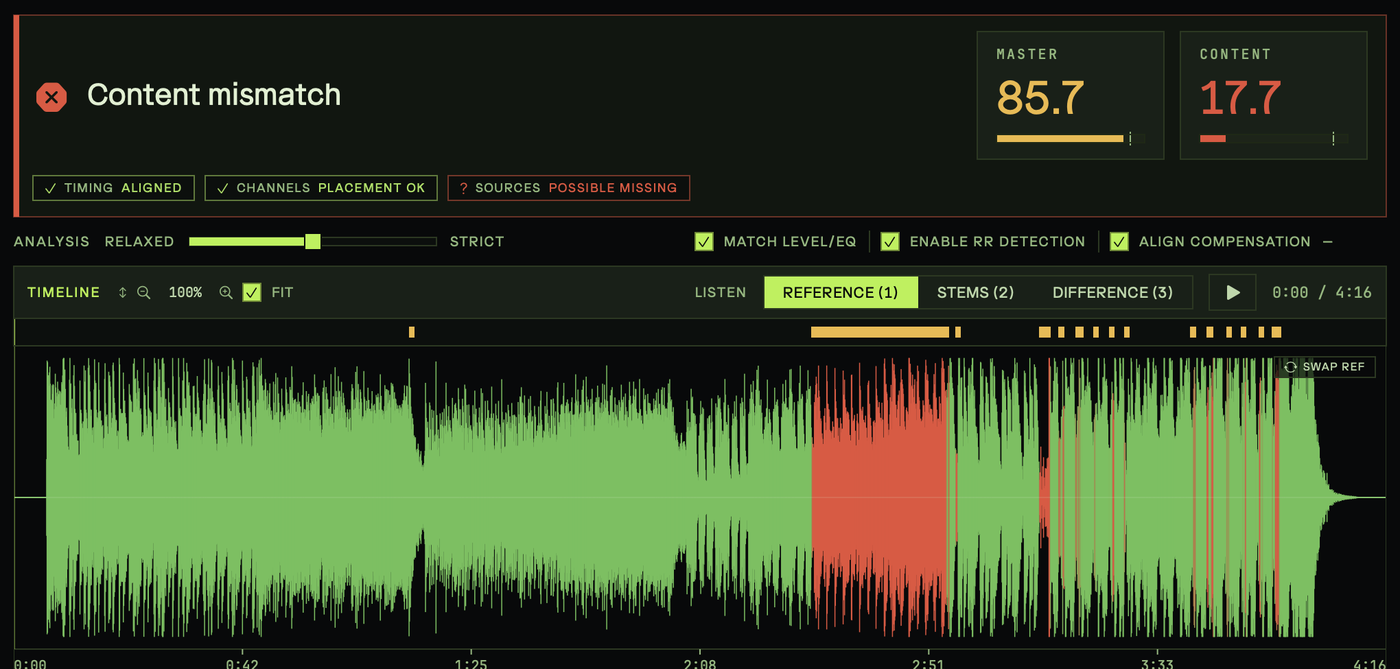The height and width of the screenshot is (669, 1400).
Task: Click the 2:51 timestamp on the time axis
Action: (x=928, y=663)
